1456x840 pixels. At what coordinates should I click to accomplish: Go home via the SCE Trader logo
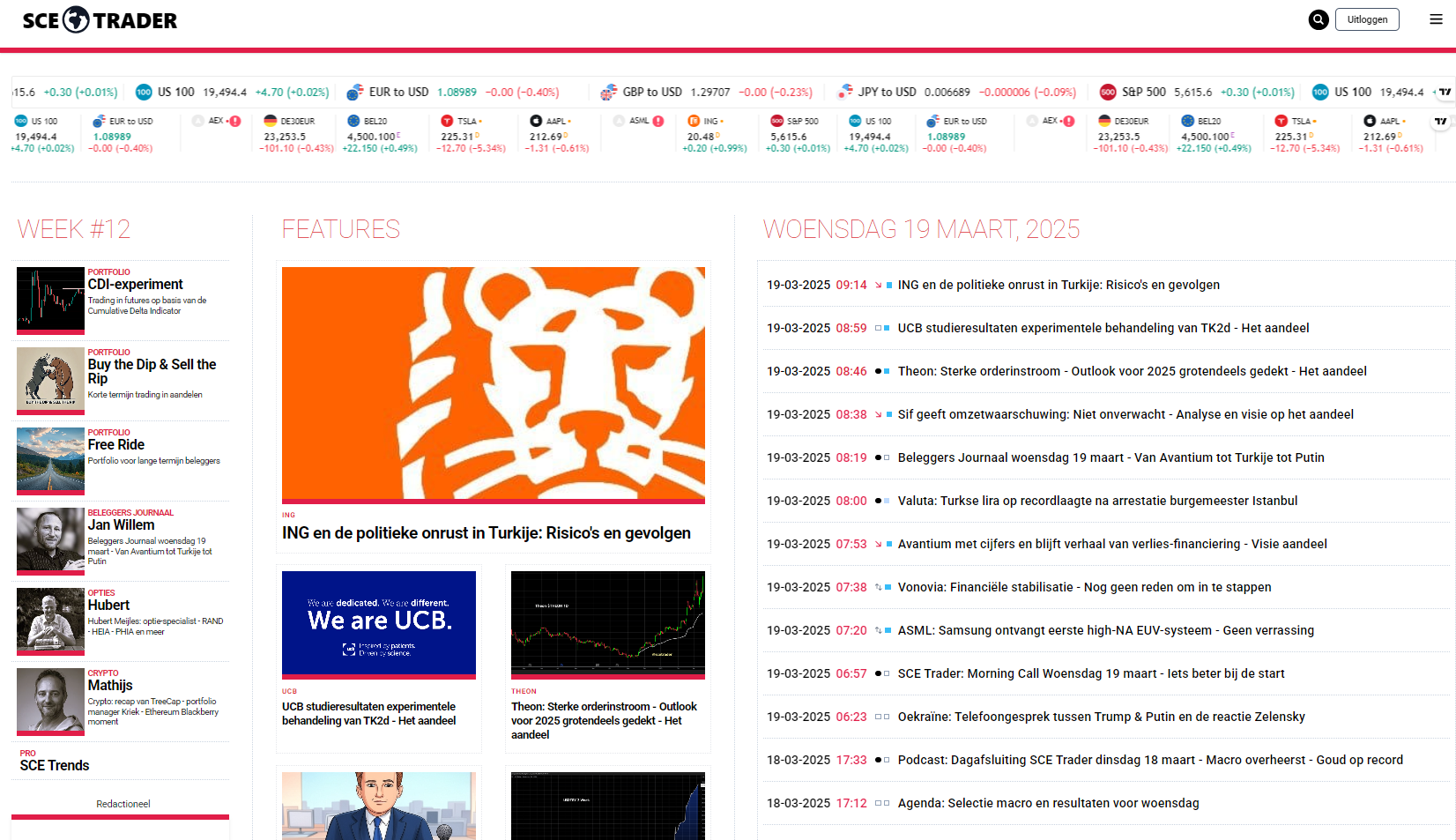[100, 20]
